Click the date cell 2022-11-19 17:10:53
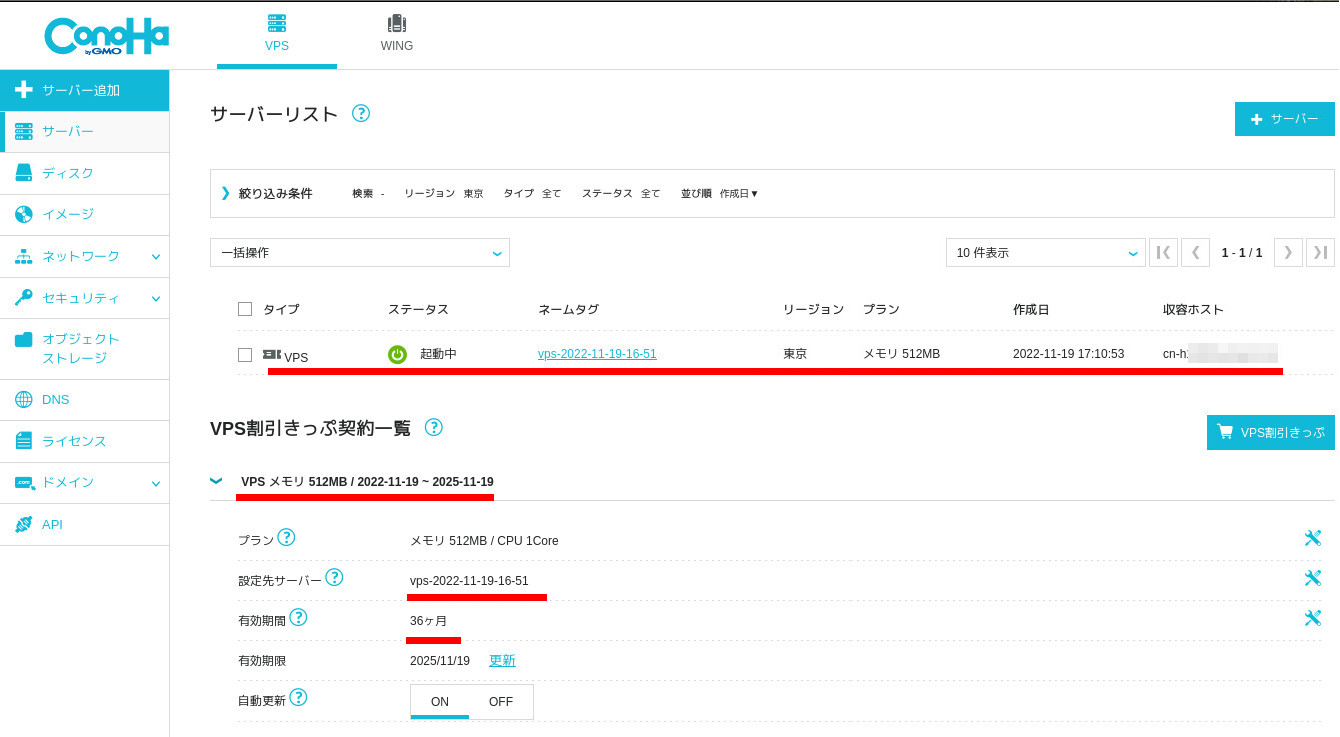Viewport: 1340px width, 737px height. 1068,354
